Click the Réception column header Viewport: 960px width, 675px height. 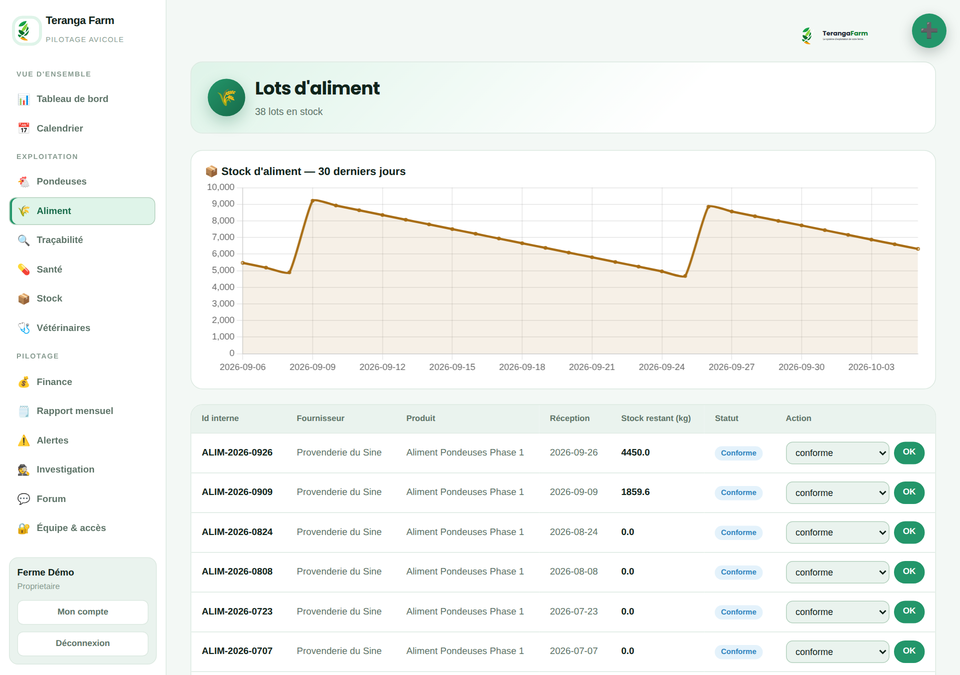click(569, 418)
